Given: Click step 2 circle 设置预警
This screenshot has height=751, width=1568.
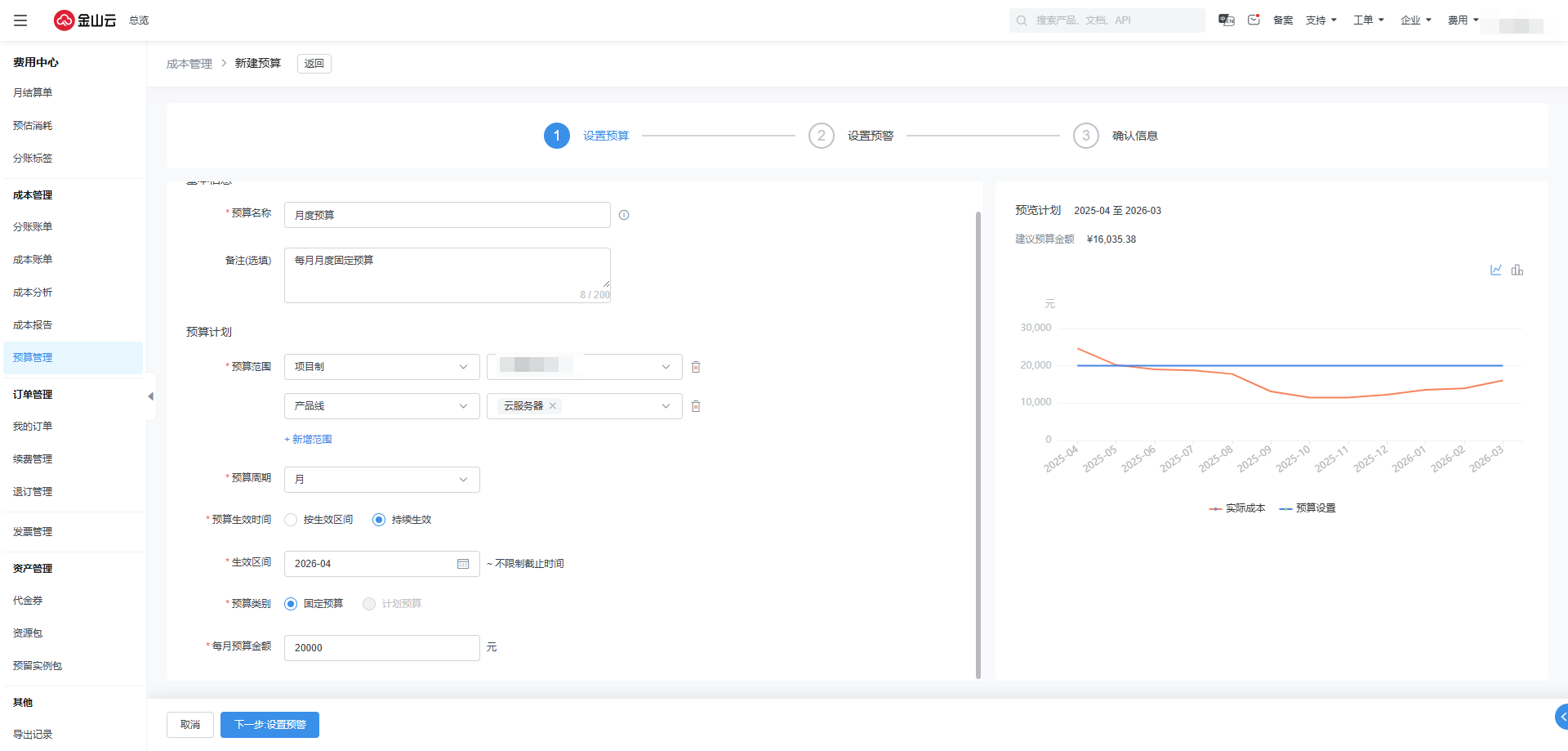Looking at the screenshot, I should click(822, 136).
